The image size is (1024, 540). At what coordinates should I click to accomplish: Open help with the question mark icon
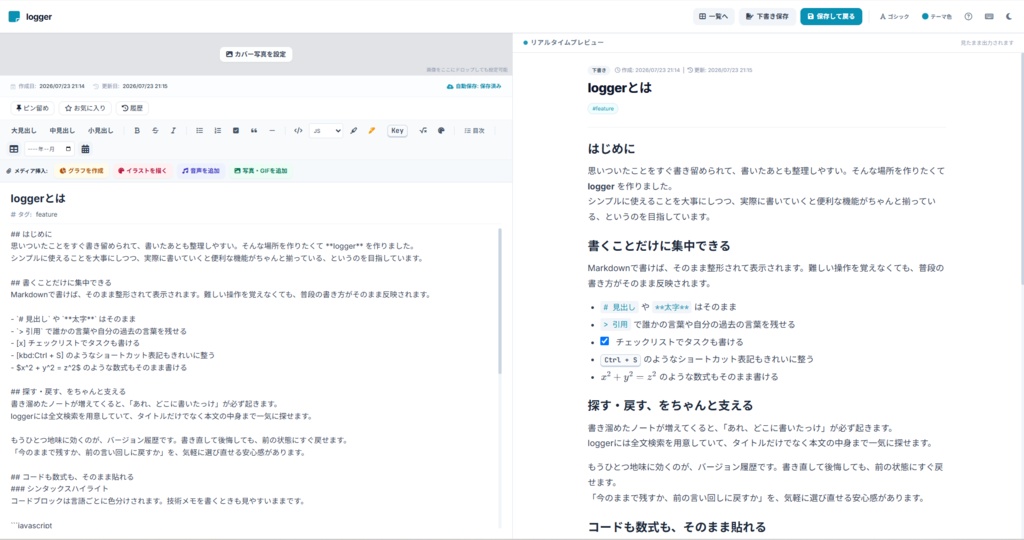(968, 16)
